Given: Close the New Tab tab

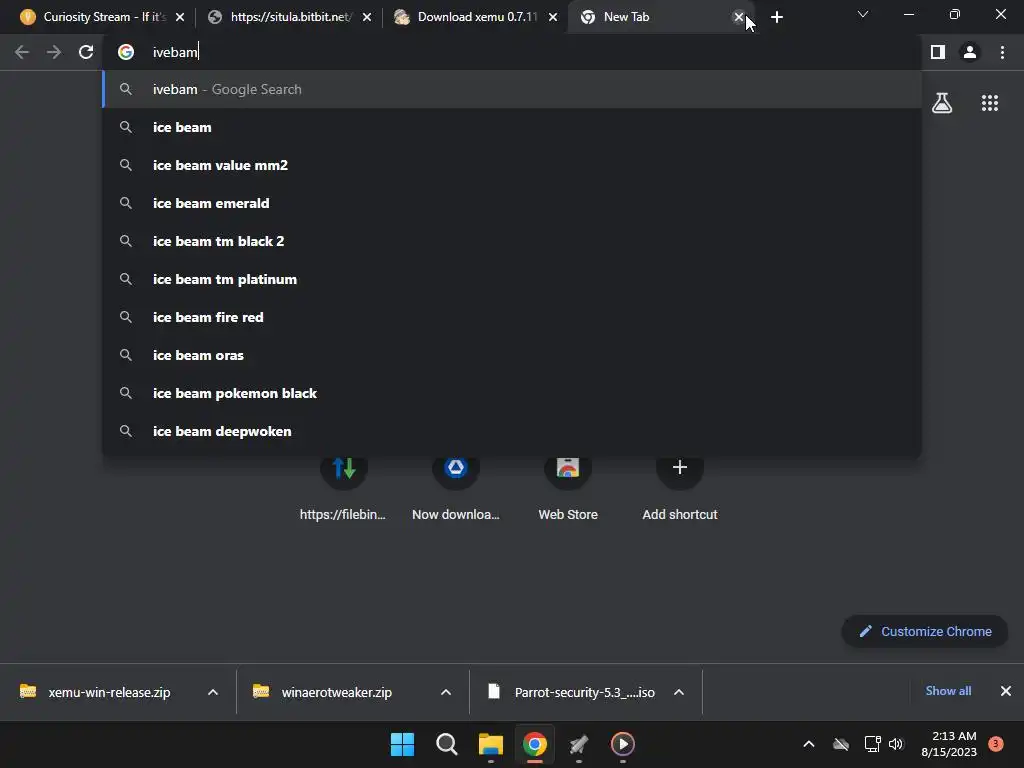Looking at the screenshot, I should pos(739,17).
